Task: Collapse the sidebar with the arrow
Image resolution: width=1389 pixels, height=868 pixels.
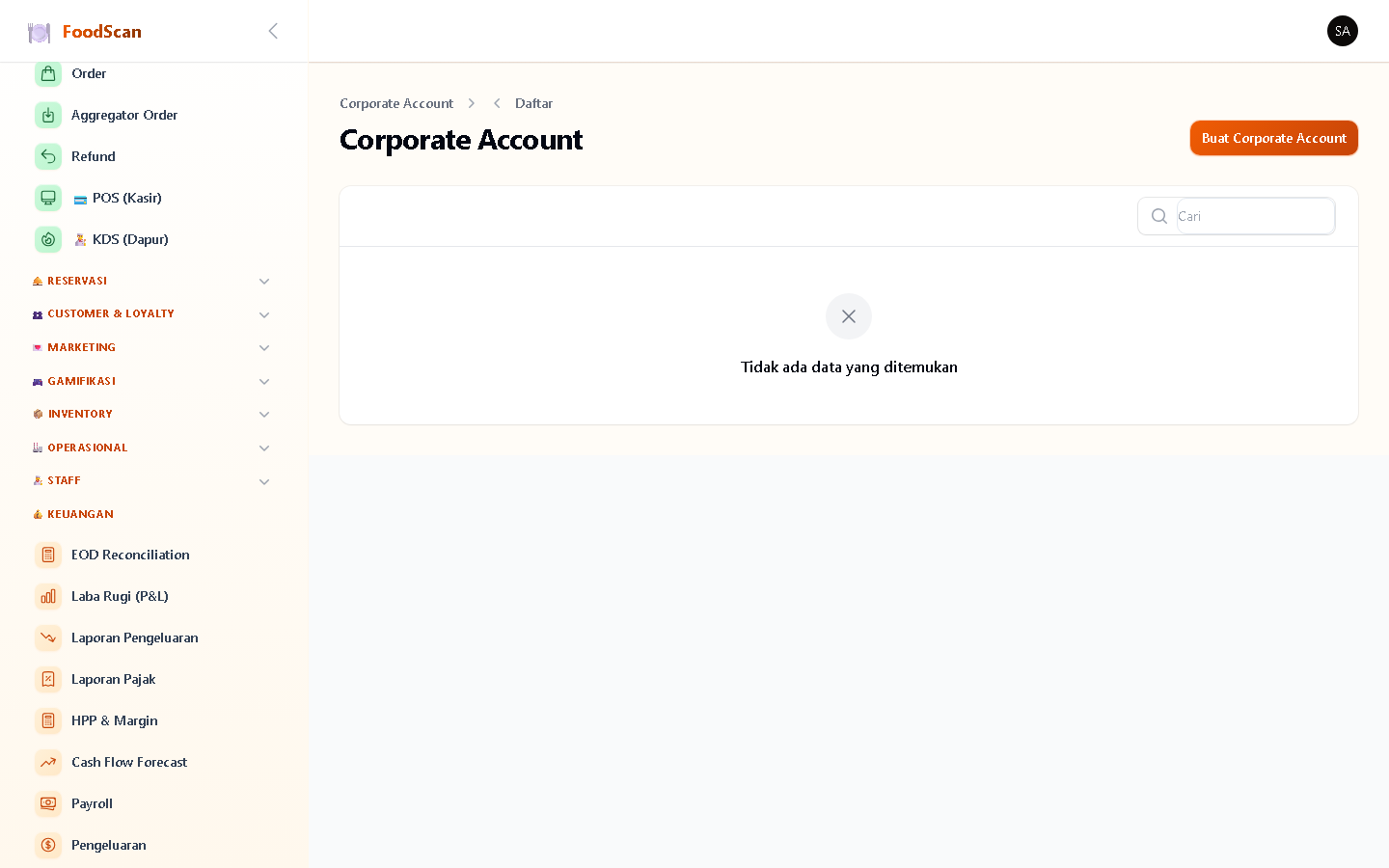Action: coord(273,31)
